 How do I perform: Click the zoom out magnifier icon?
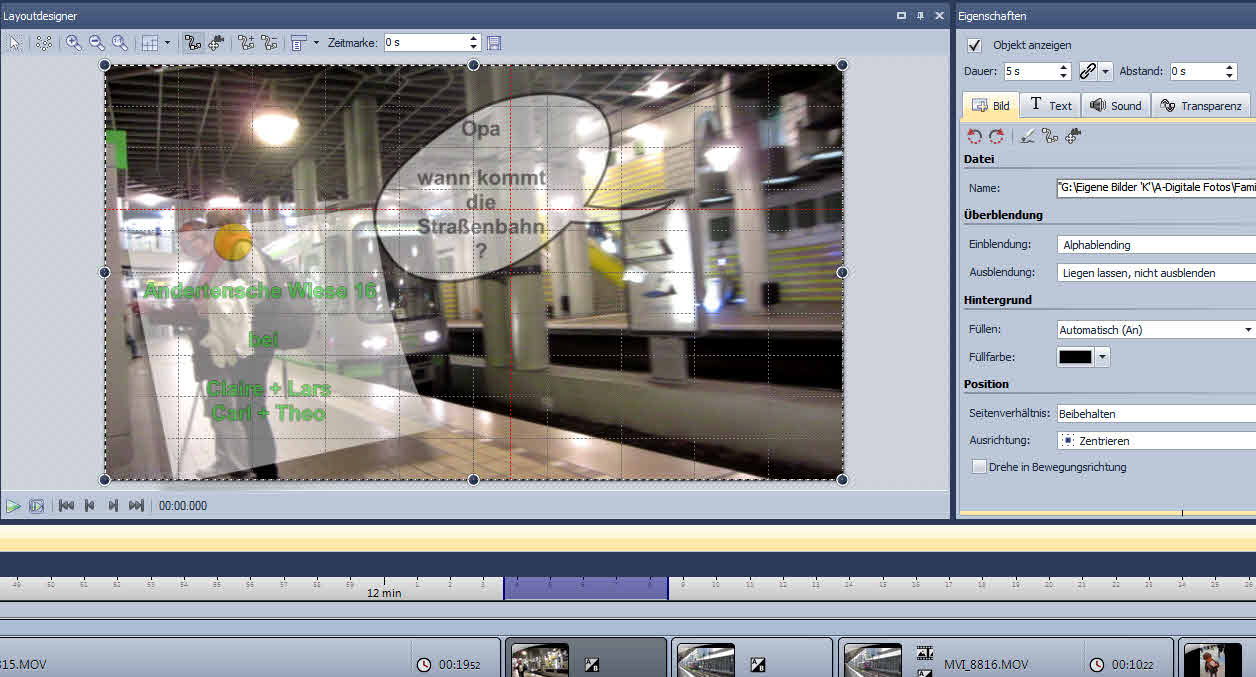click(x=97, y=43)
